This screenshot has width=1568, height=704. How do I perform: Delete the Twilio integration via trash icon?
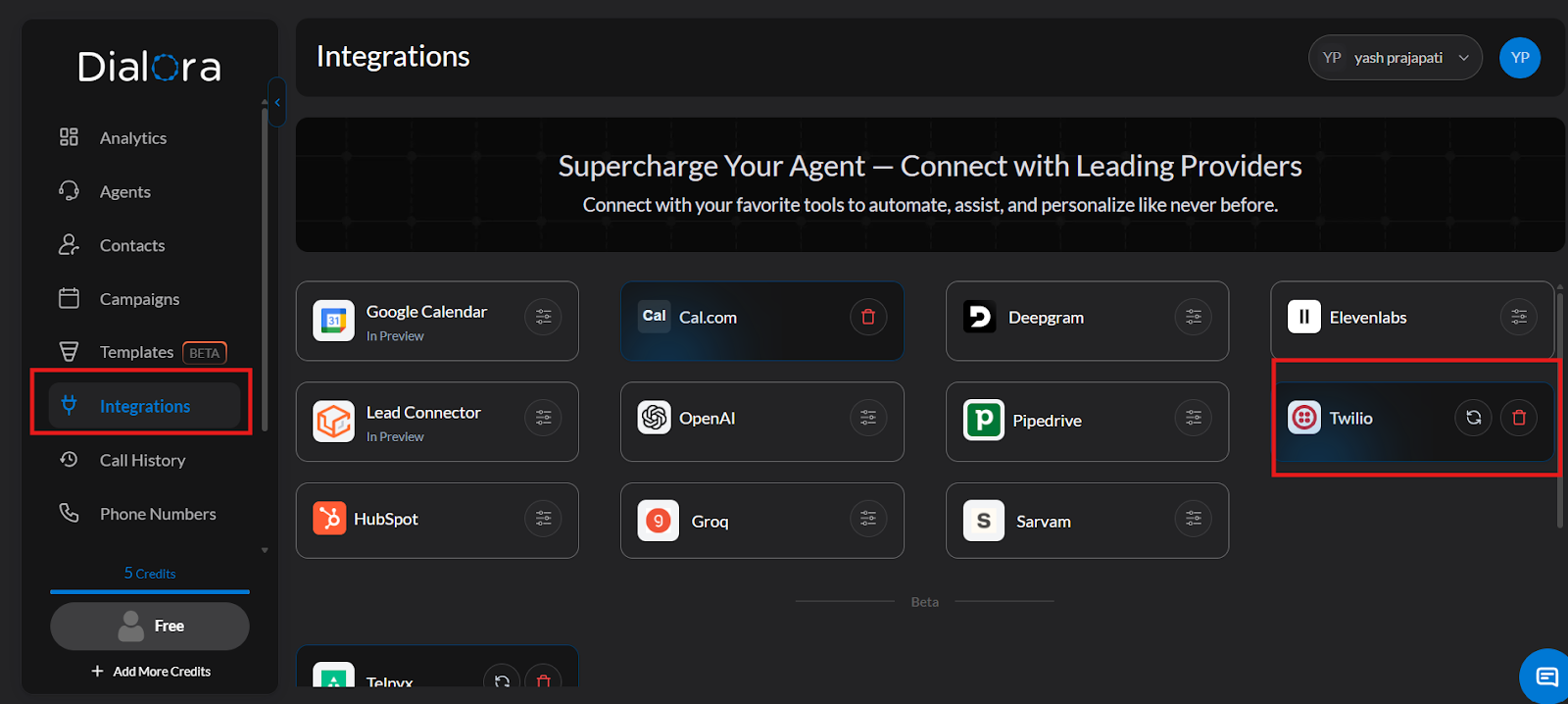pos(1519,418)
